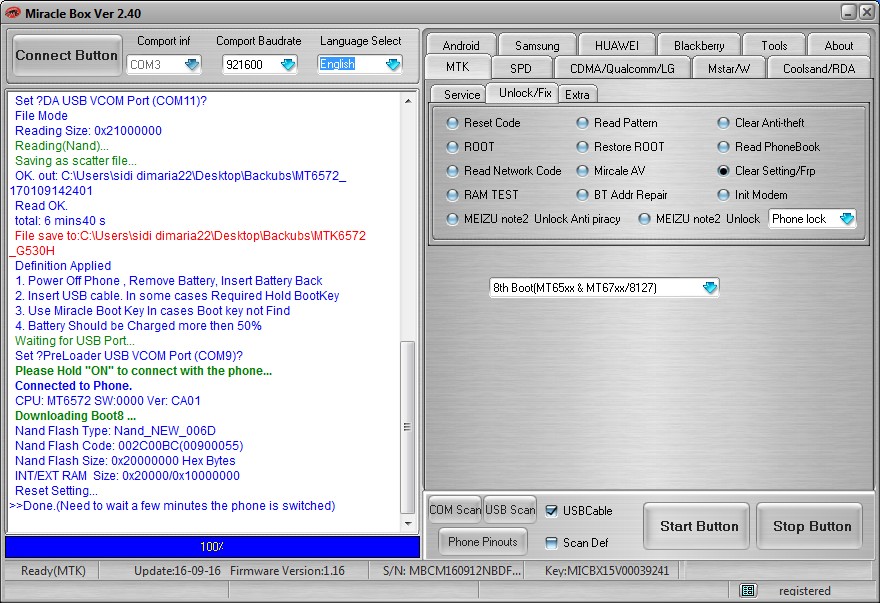Click the Stop Button
The image size is (880, 603).
coord(809,526)
